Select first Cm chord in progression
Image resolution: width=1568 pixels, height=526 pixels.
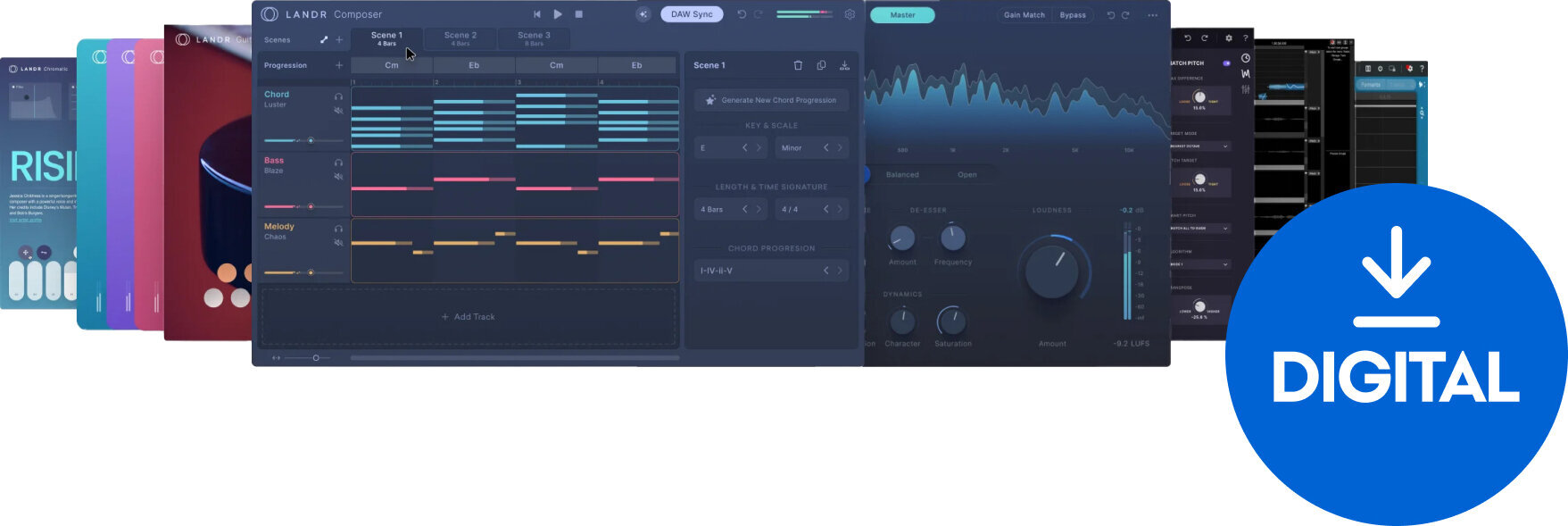[392, 65]
